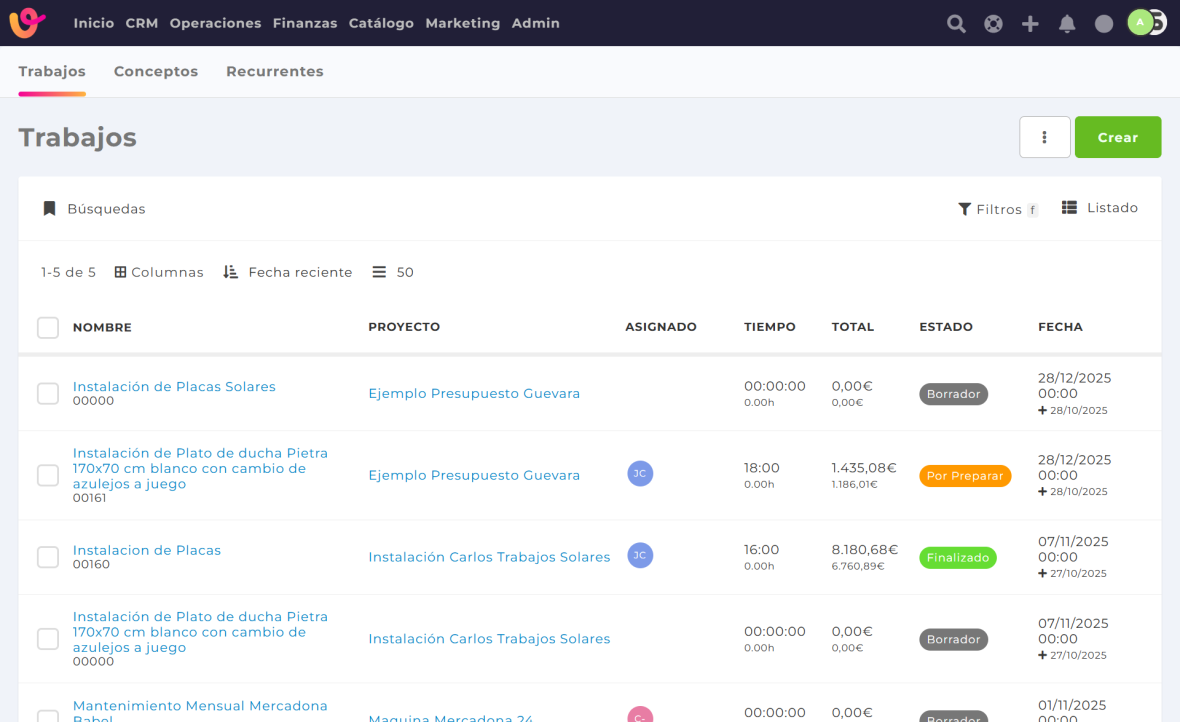Expand the Fecha reciente sort options
The width and height of the screenshot is (1180, 722).
(x=288, y=272)
